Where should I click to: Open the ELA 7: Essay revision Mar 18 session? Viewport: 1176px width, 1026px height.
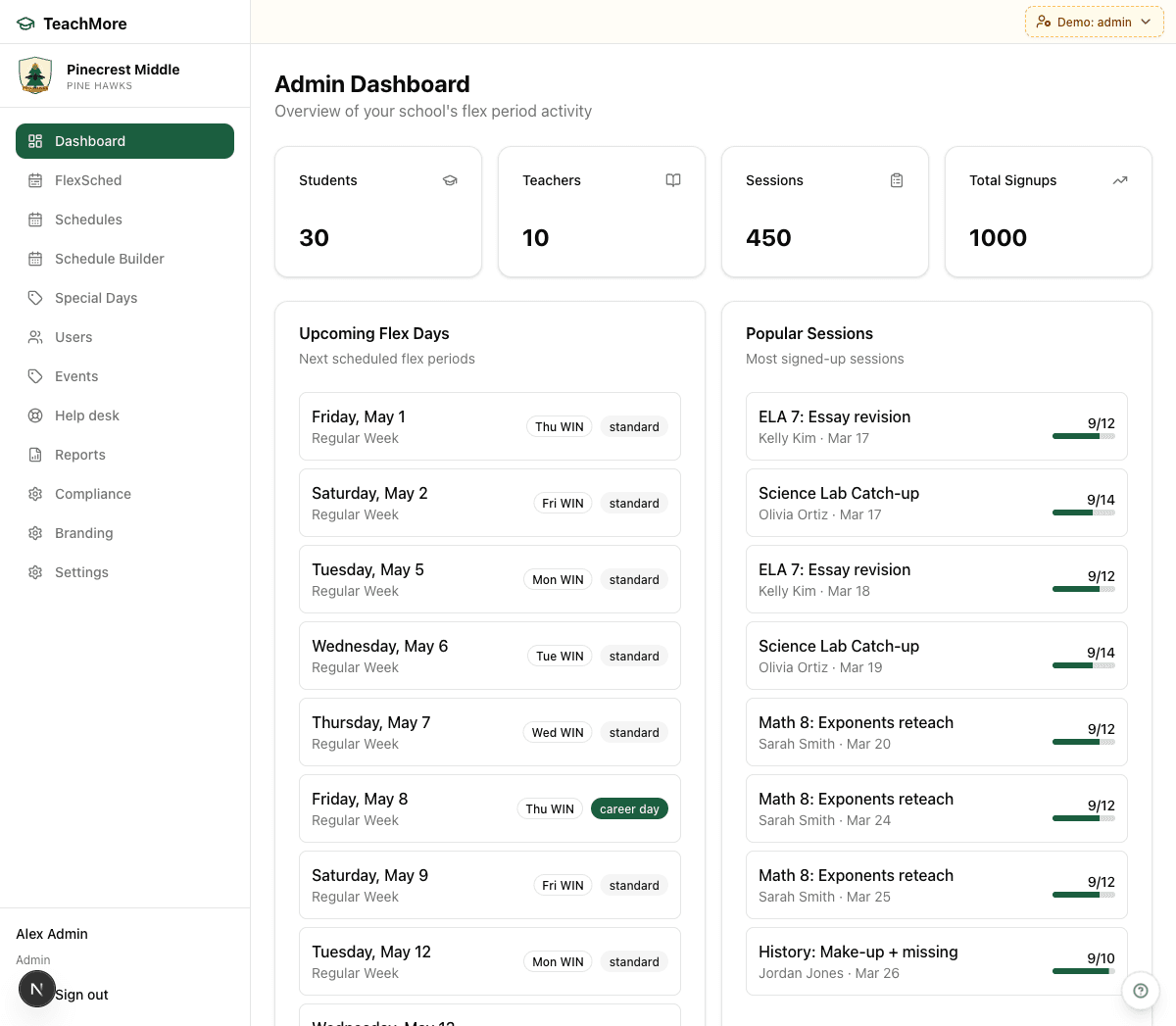937,579
